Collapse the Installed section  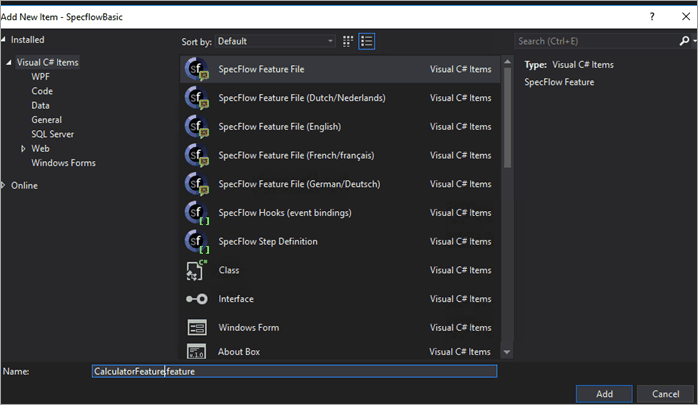[x=3, y=40]
